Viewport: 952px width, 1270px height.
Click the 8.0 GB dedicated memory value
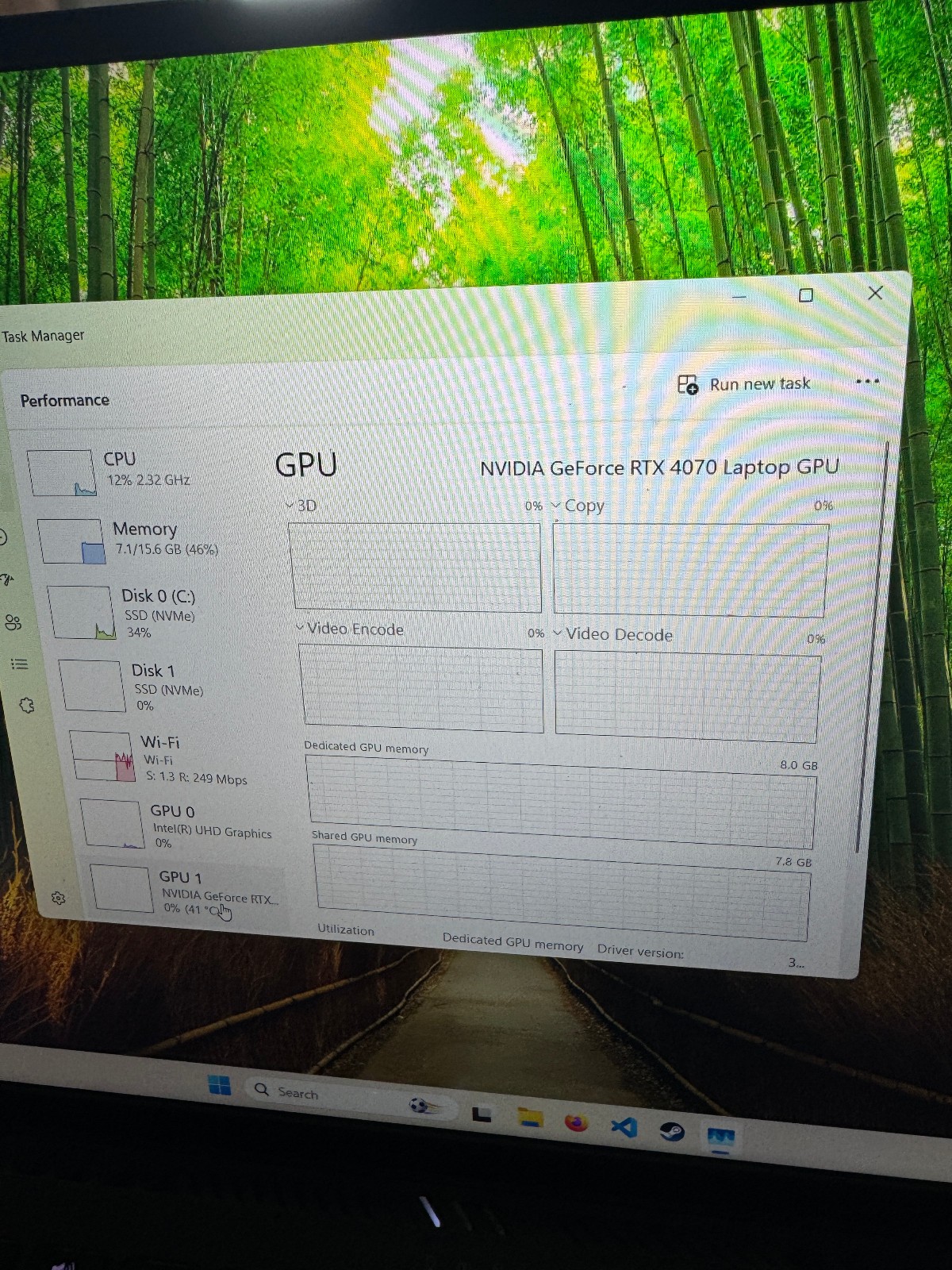(798, 765)
